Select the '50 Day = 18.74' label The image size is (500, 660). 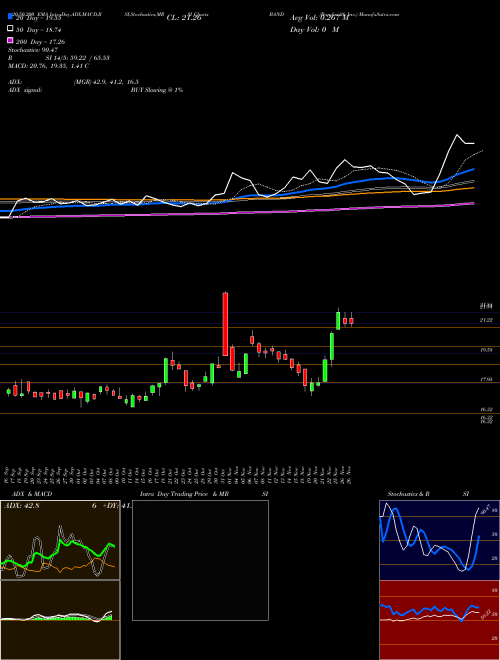[x=39, y=30]
